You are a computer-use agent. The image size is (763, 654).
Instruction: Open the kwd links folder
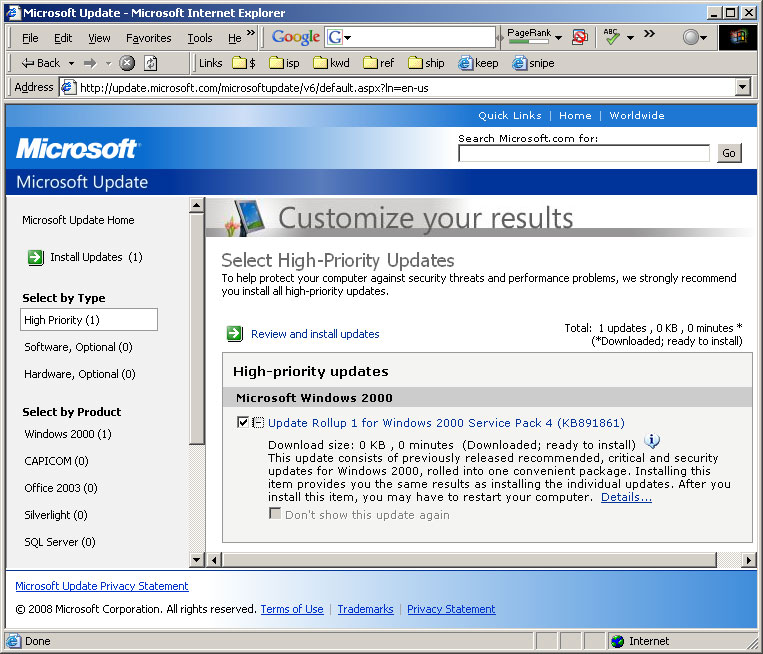[x=331, y=63]
